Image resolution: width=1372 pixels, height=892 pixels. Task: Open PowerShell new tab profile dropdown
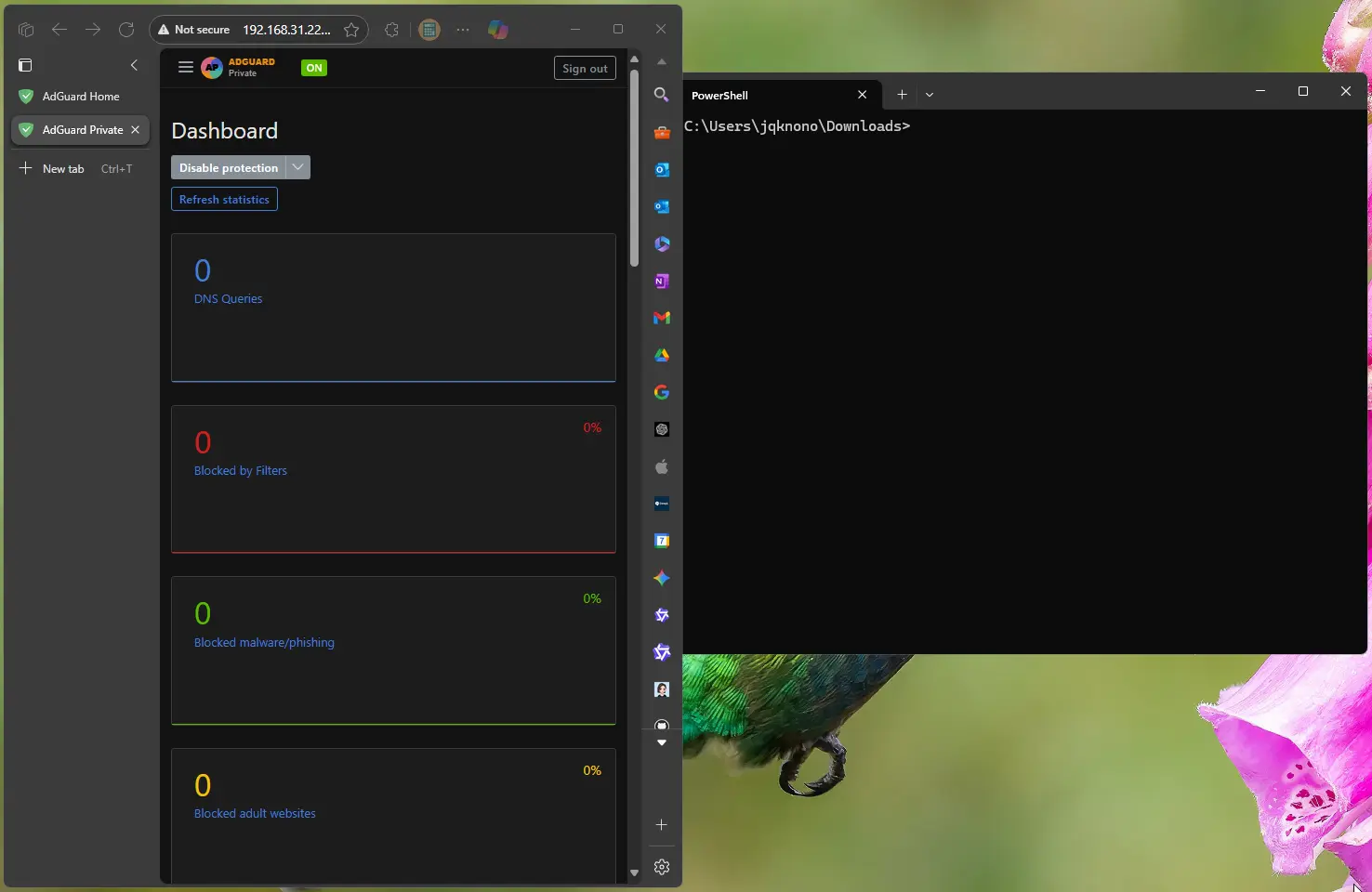(930, 95)
